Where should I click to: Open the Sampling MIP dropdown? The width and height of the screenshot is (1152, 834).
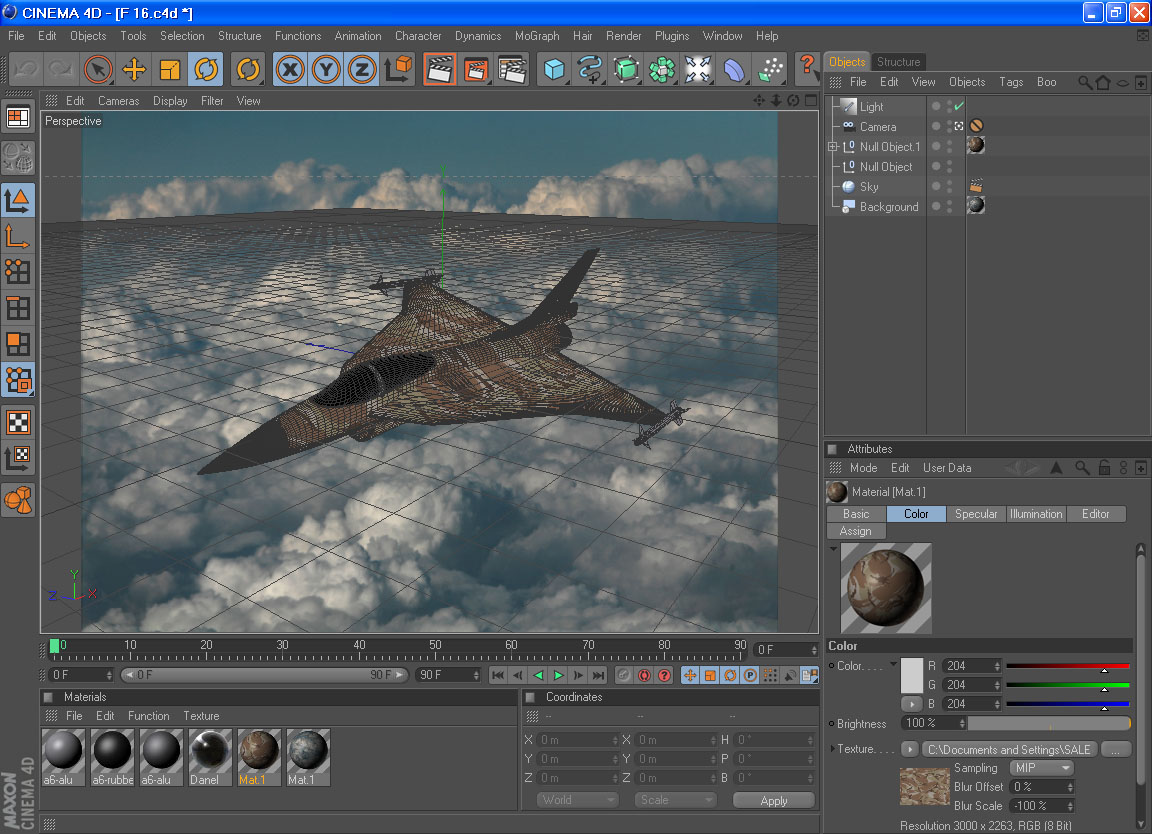click(x=1042, y=768)
